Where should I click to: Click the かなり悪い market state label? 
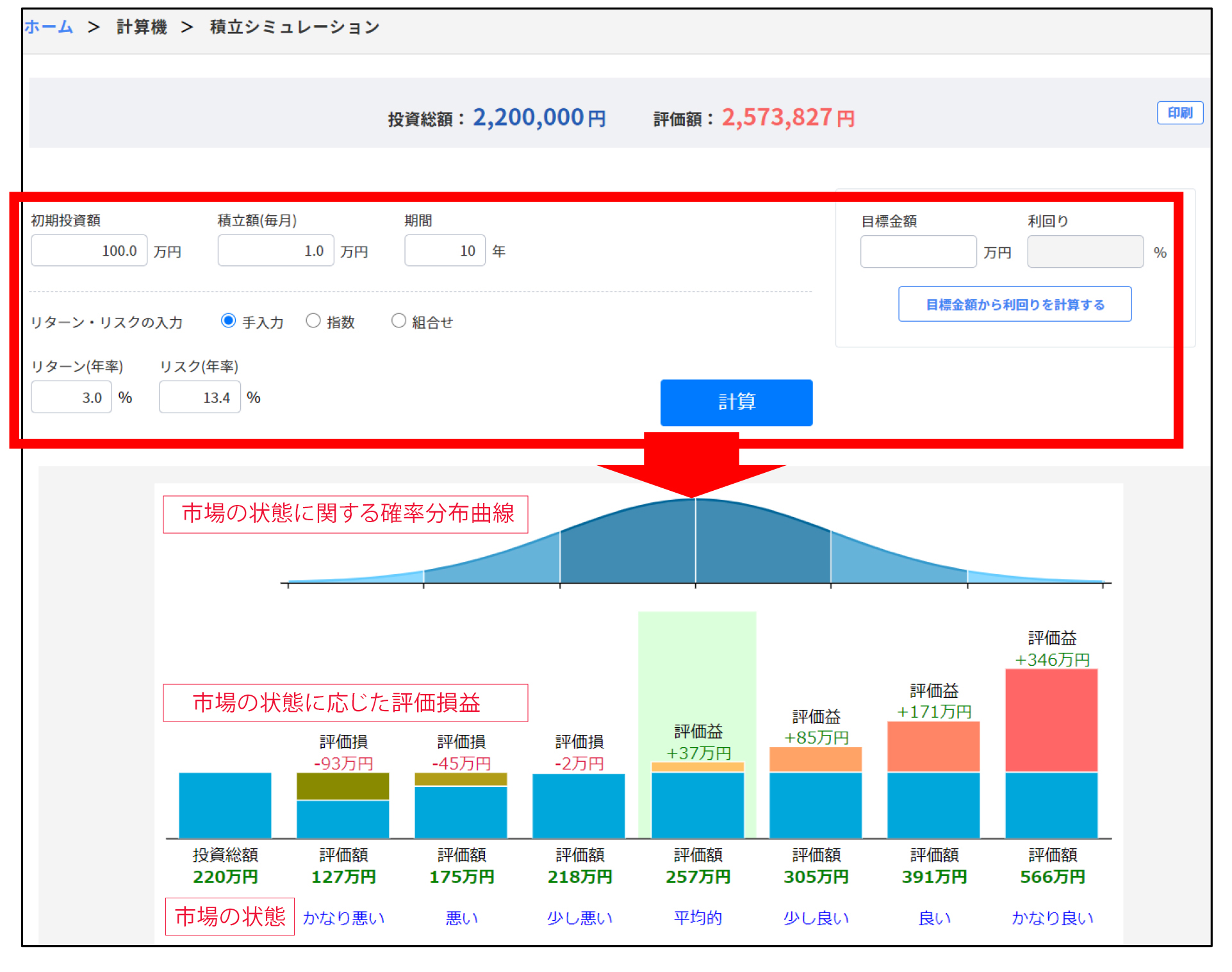point(343,918)
